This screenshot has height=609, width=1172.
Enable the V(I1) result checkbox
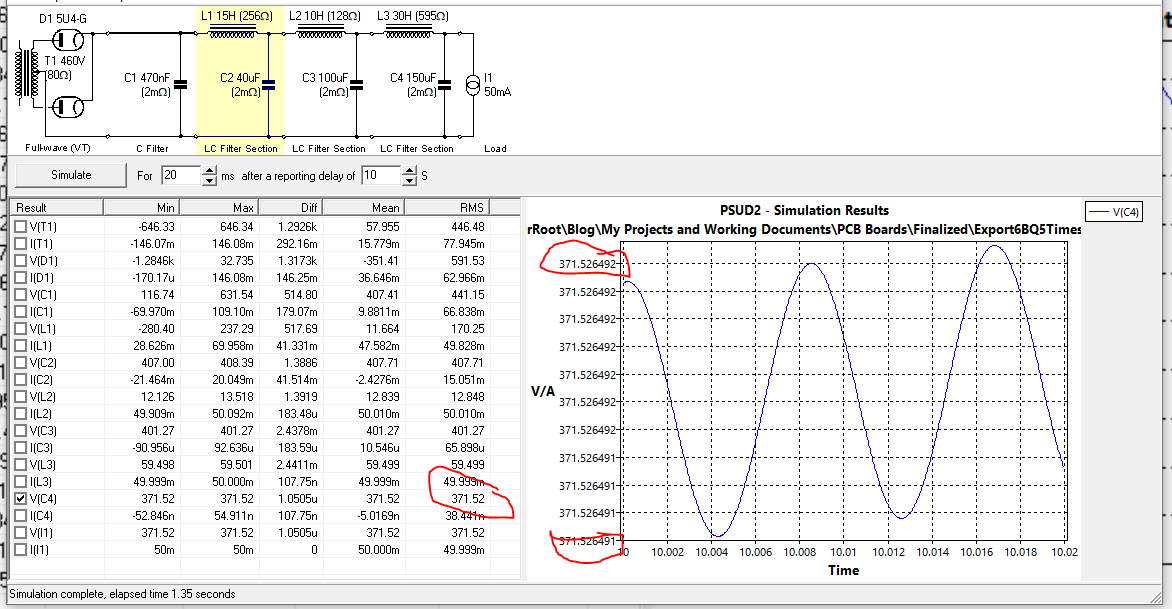coord(20,533)
